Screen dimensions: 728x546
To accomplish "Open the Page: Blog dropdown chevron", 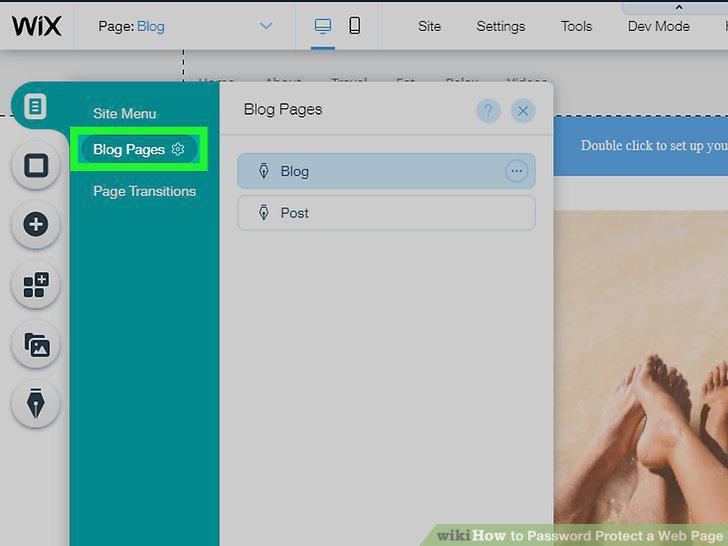I will click(266, 26).
